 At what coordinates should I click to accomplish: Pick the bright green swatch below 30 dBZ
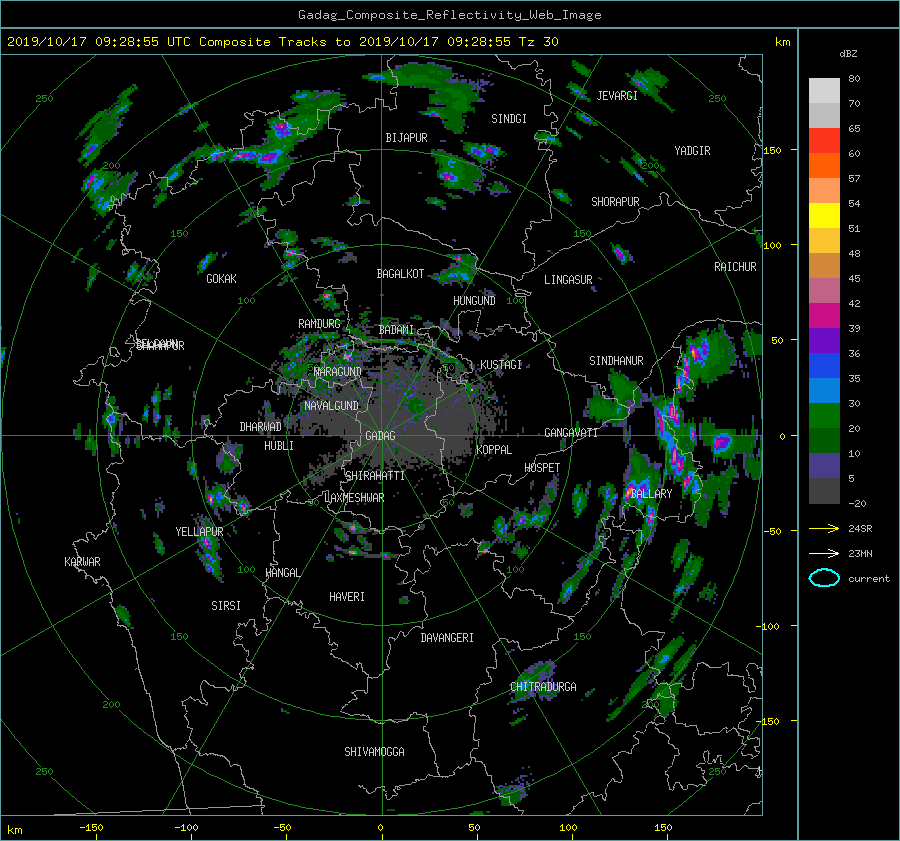coord(824,416)
